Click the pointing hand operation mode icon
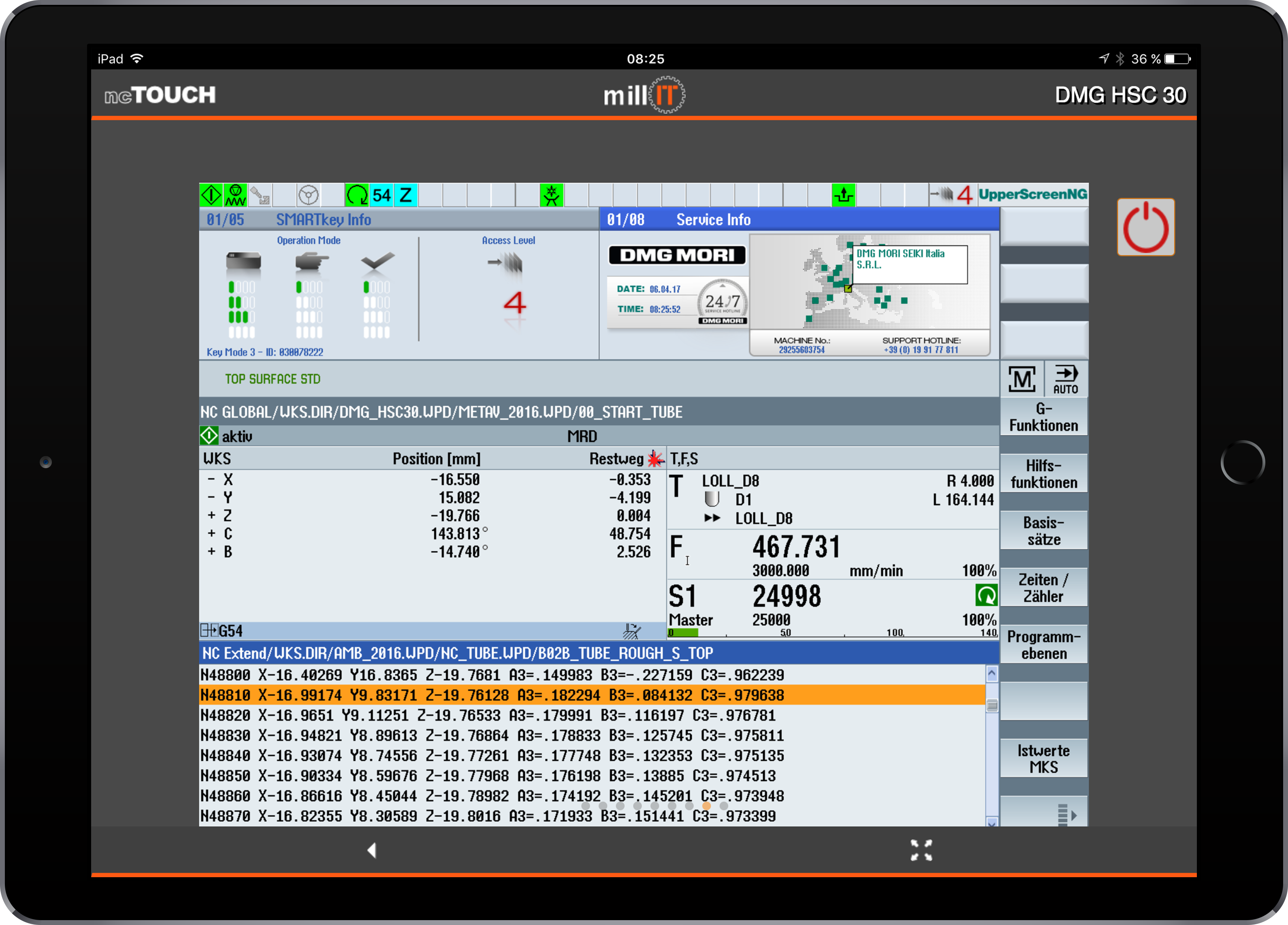The width and height of the screenshot is (1288, 925). click(311, 262)
